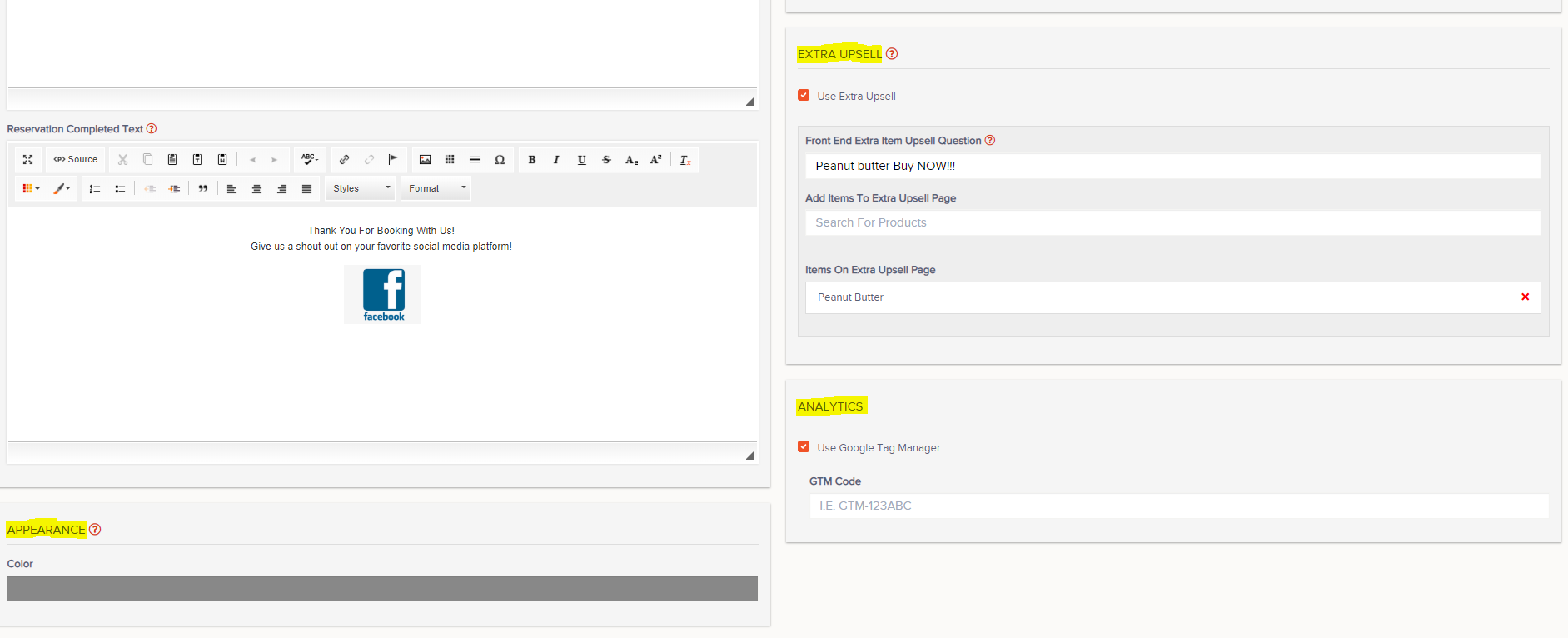Toggle italic formatting
The width and height of the screenshot is (1568, 638).
tap(556, 160)
